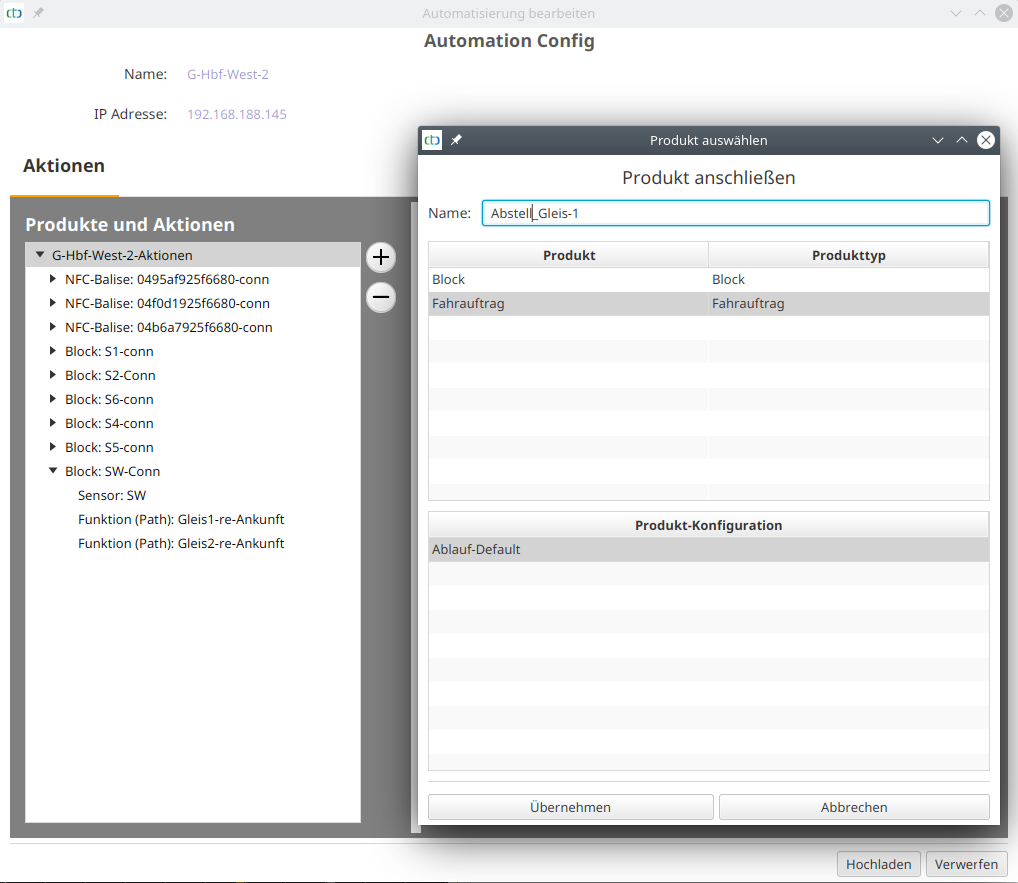This screenshot has height=883, width=1018.
Task: Toggle the pin on the main window titlebar
Action: [36, 13]
